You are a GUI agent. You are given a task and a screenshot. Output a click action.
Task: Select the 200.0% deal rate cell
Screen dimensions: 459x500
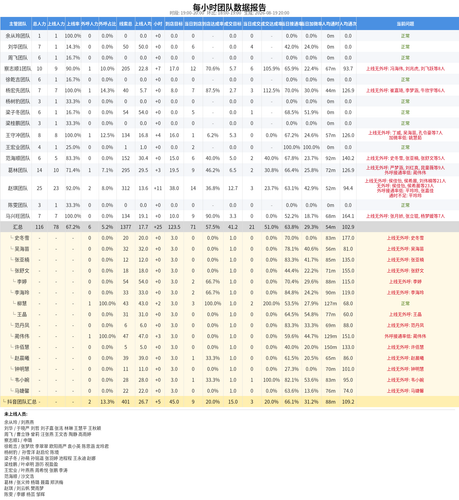271,304
